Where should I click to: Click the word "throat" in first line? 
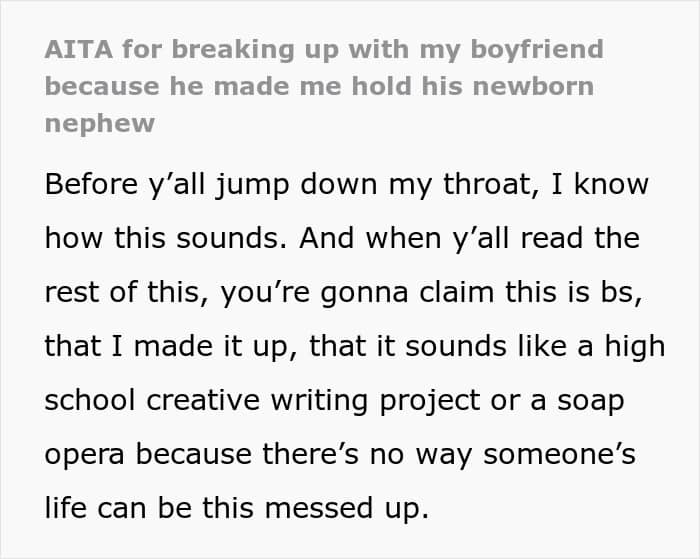[x=491, y=184]
